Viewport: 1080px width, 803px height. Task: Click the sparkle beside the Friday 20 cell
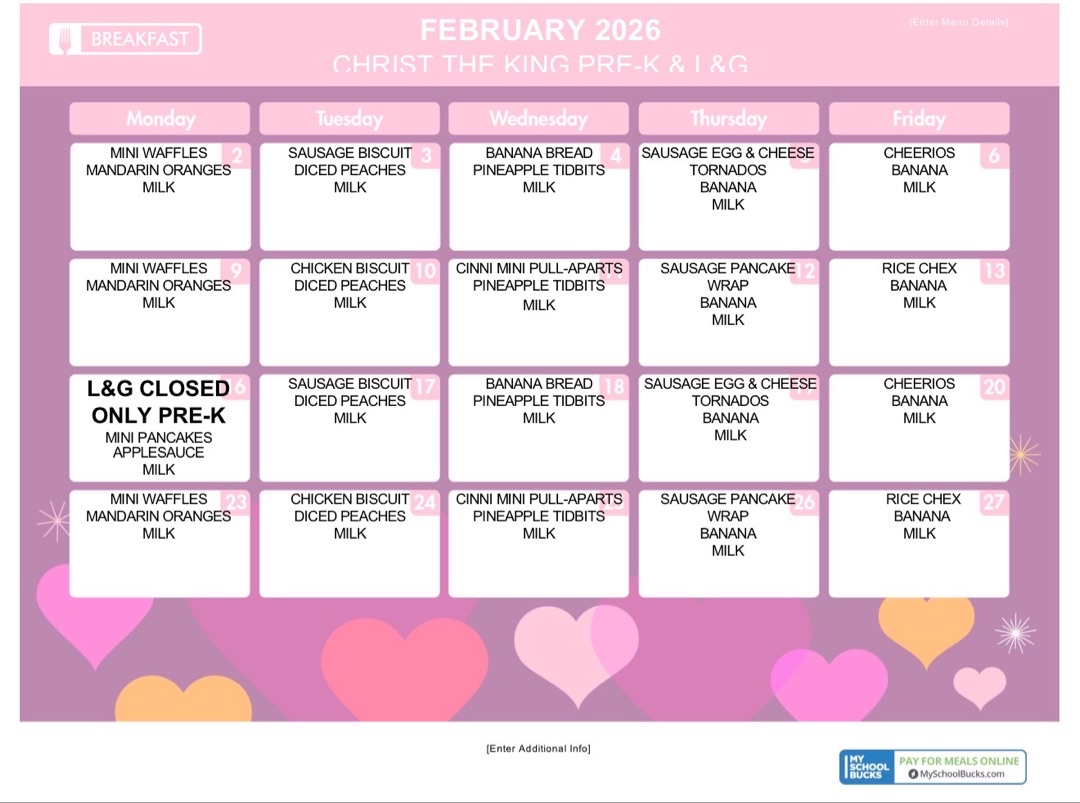pyautogui.click(x=1023, y=455)
